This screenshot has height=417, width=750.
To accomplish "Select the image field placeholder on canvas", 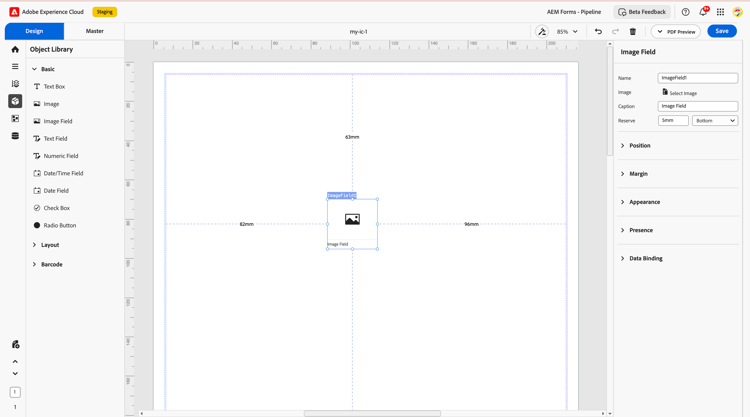I will pyautogui.click(x=353, y=219).
